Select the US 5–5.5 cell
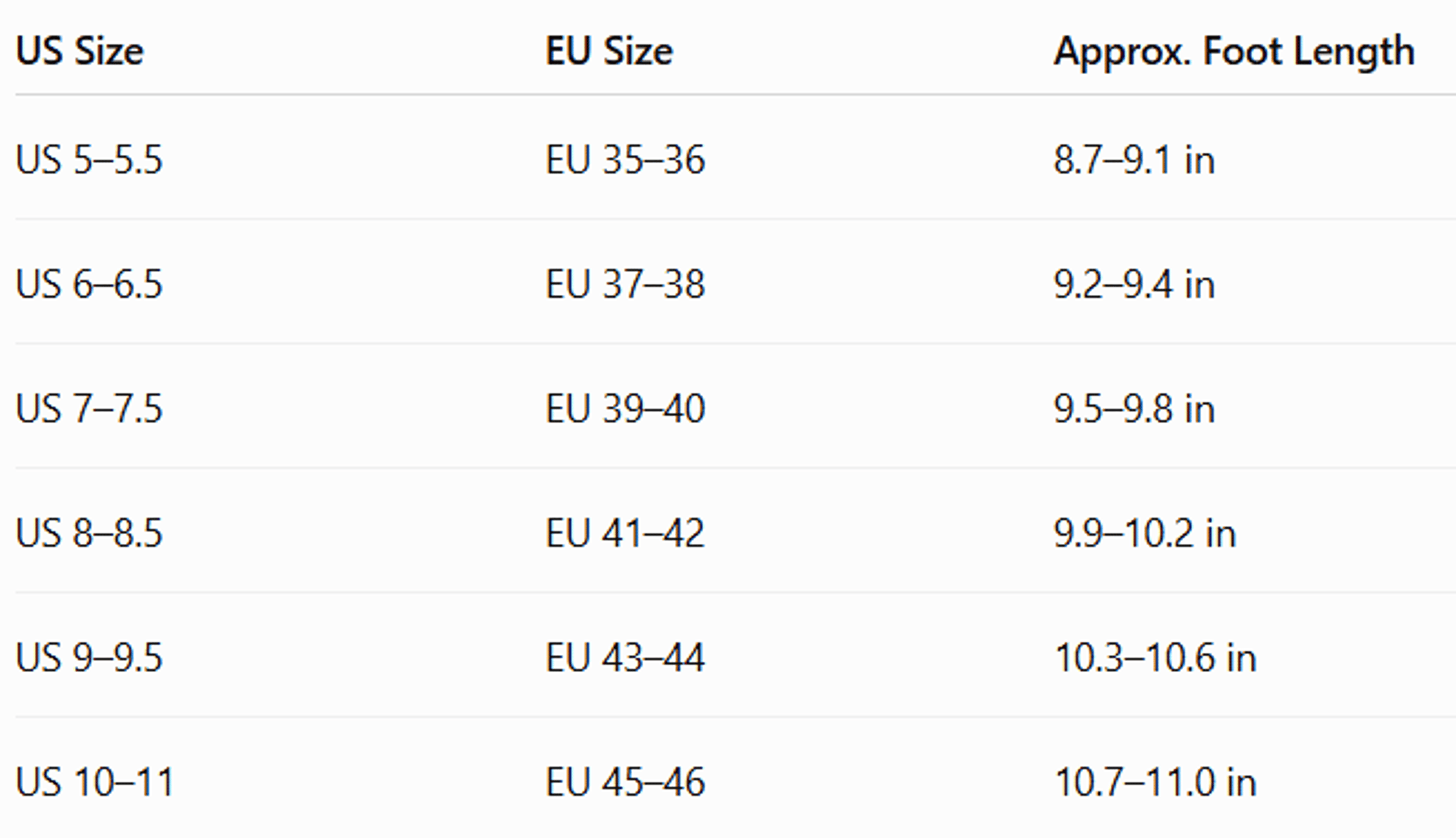The image size is (1456, 838). tap(89, 159)
